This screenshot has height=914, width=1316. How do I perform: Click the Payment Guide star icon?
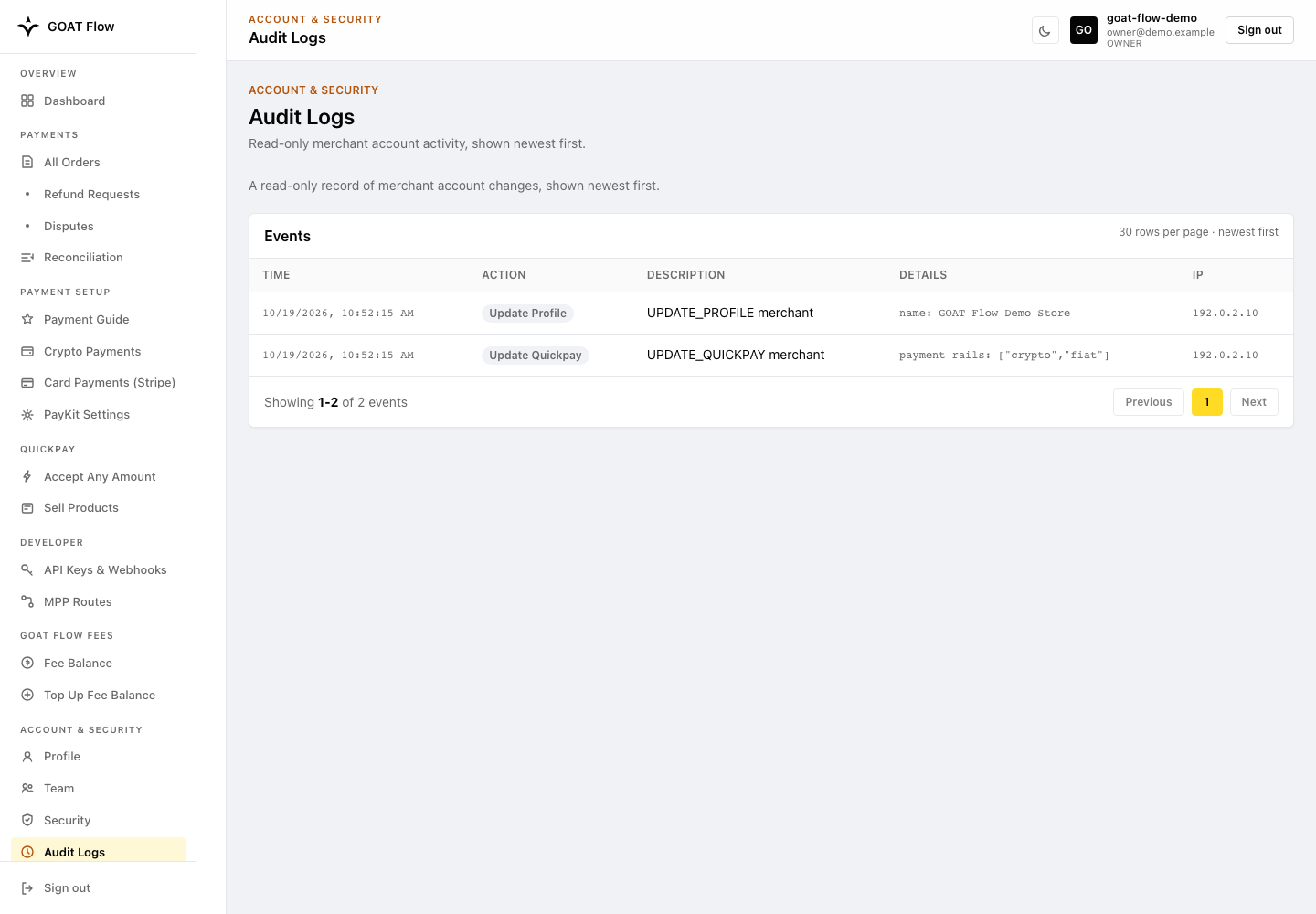point(27,320)
